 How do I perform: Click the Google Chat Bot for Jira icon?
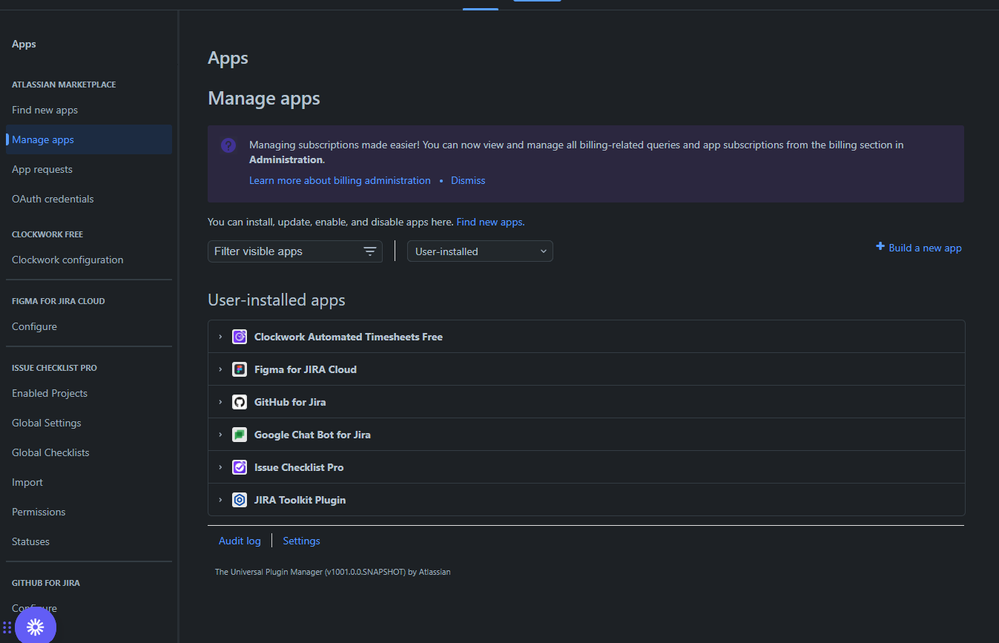click(239, 434)
